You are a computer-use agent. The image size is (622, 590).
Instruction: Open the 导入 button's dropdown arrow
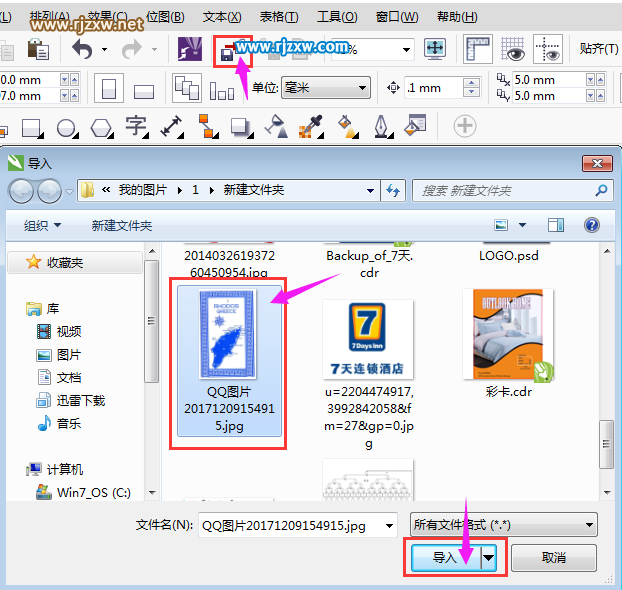[488, 557]
